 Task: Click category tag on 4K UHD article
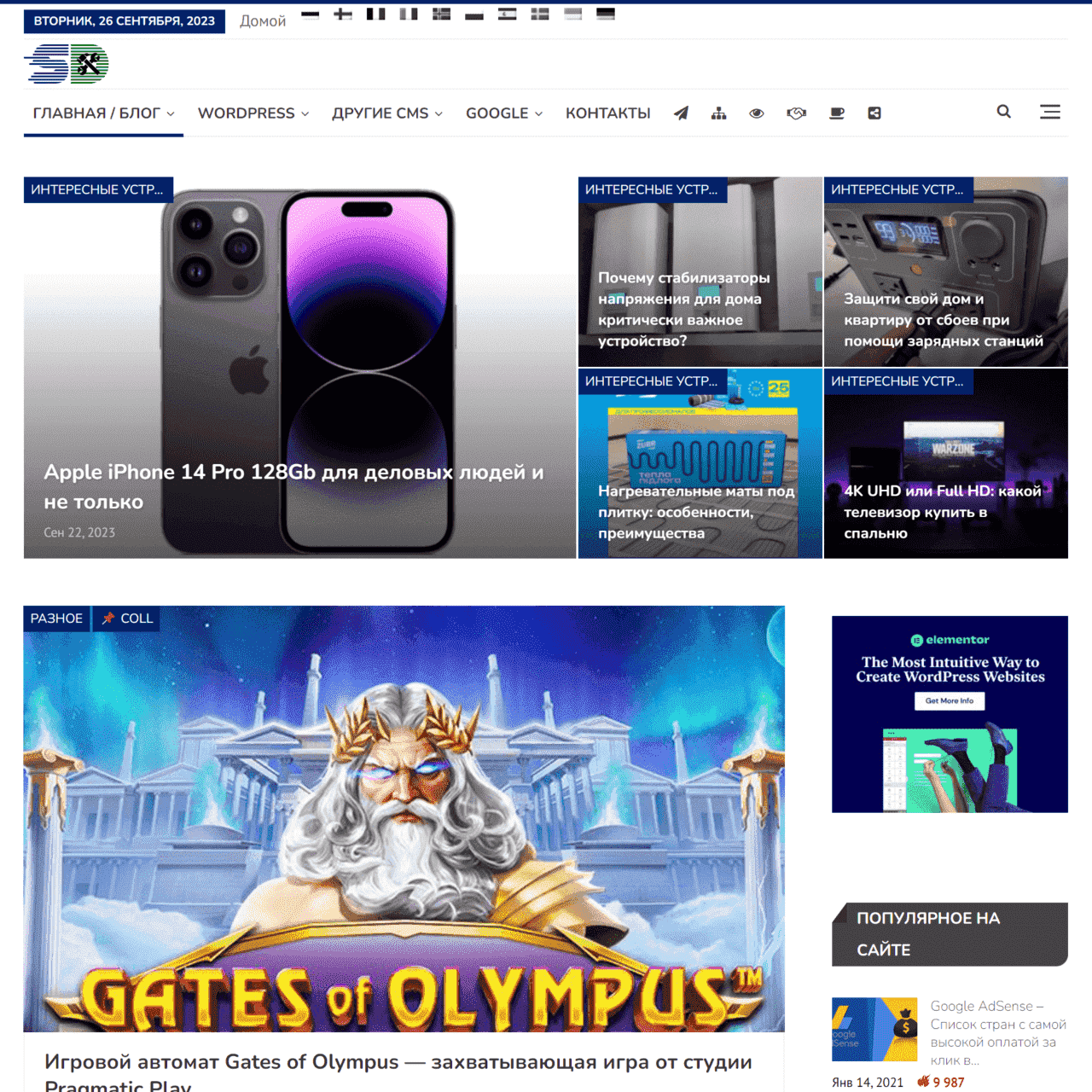click(898, 380)
